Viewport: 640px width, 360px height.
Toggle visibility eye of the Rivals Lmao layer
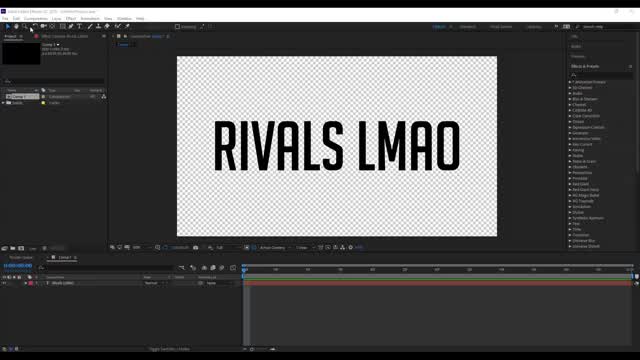(x=4, y=283)
